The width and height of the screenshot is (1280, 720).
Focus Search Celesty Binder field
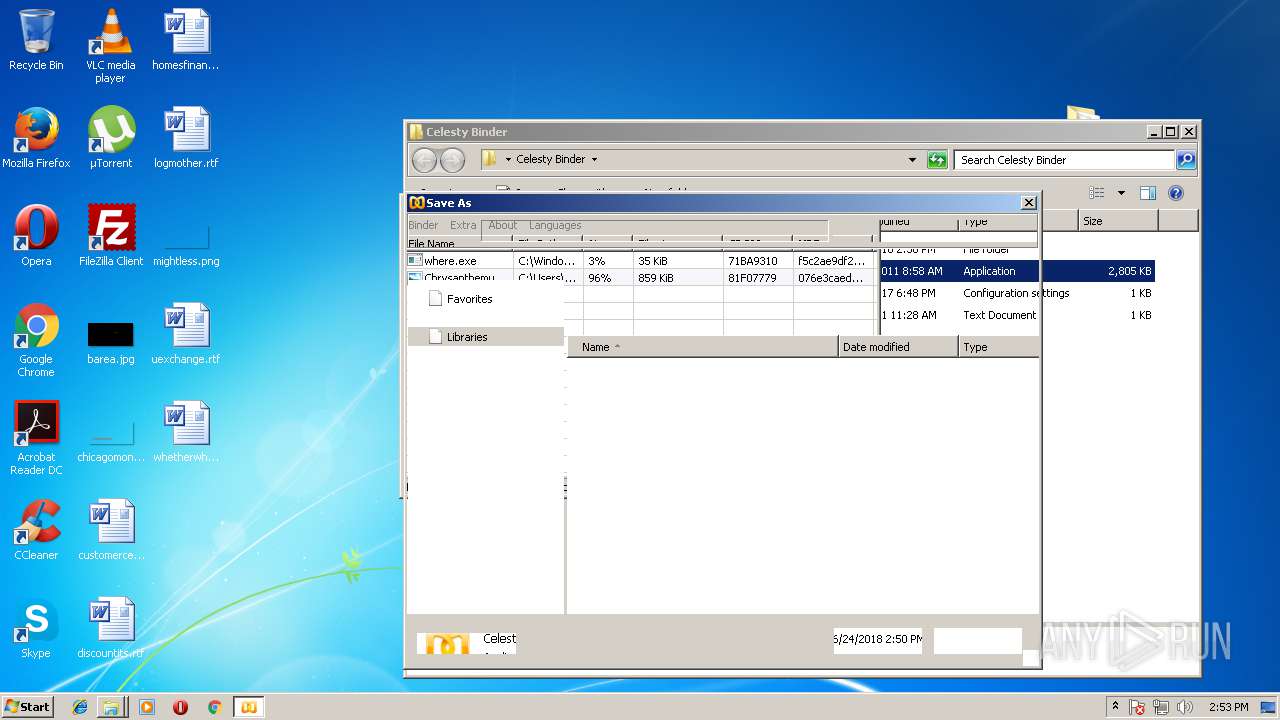(x=1063, y=160)
